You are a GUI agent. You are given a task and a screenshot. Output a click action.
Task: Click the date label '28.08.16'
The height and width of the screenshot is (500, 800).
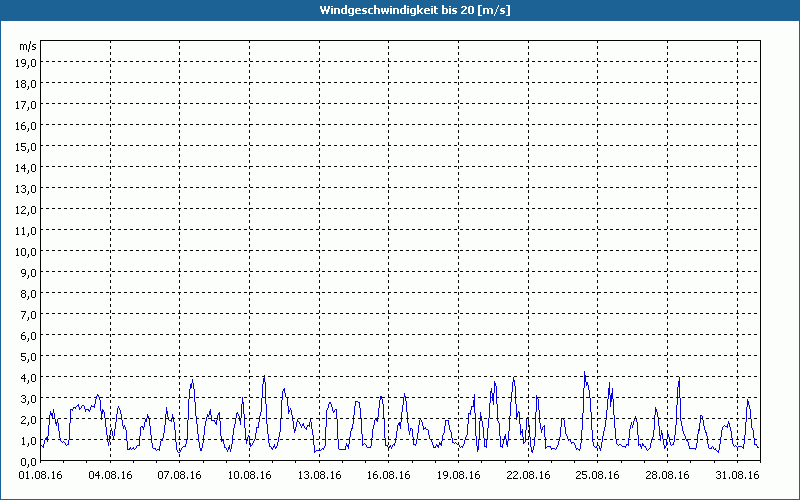point(668,475)
